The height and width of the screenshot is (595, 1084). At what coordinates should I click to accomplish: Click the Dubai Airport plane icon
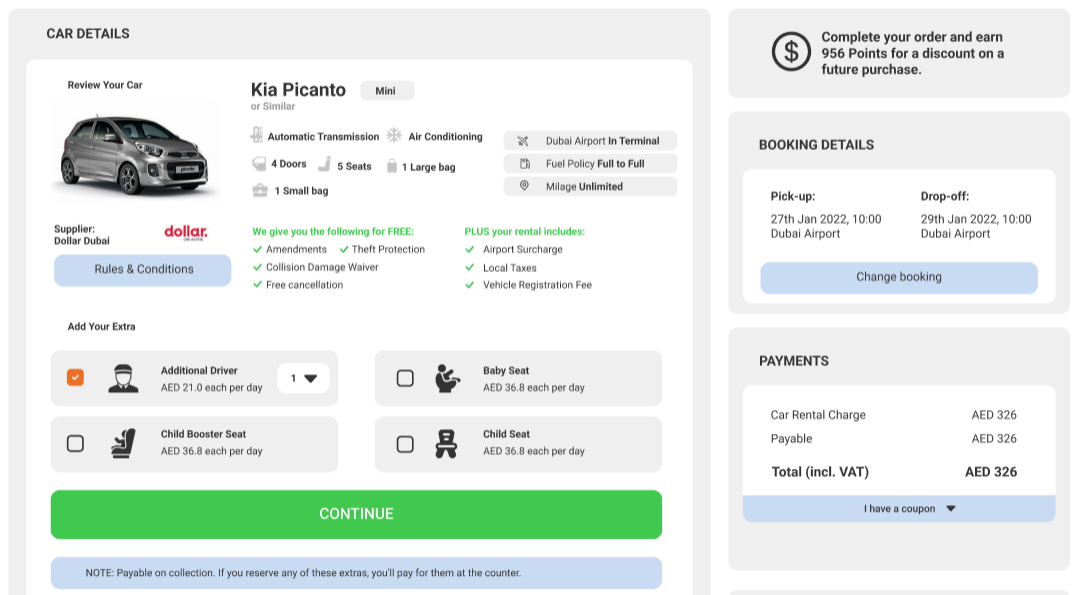[523, 141]
